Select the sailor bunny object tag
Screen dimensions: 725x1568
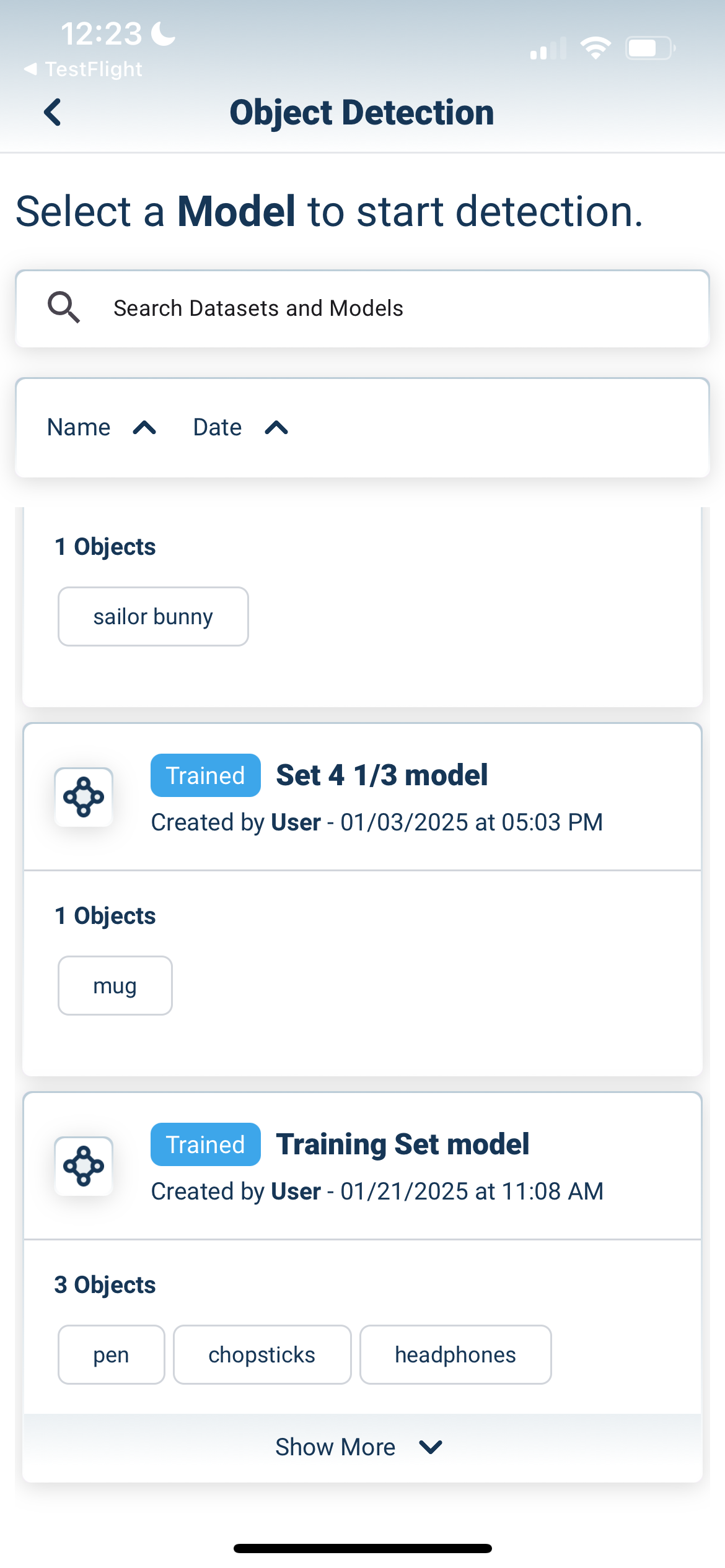(x=153, y=617)
